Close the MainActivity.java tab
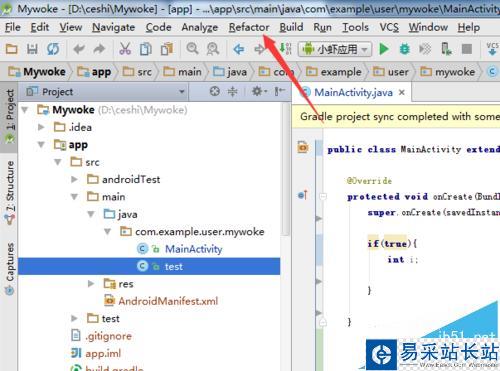This screenshot has width=500, height=371. pyautogui.click(x=402, y=92)
